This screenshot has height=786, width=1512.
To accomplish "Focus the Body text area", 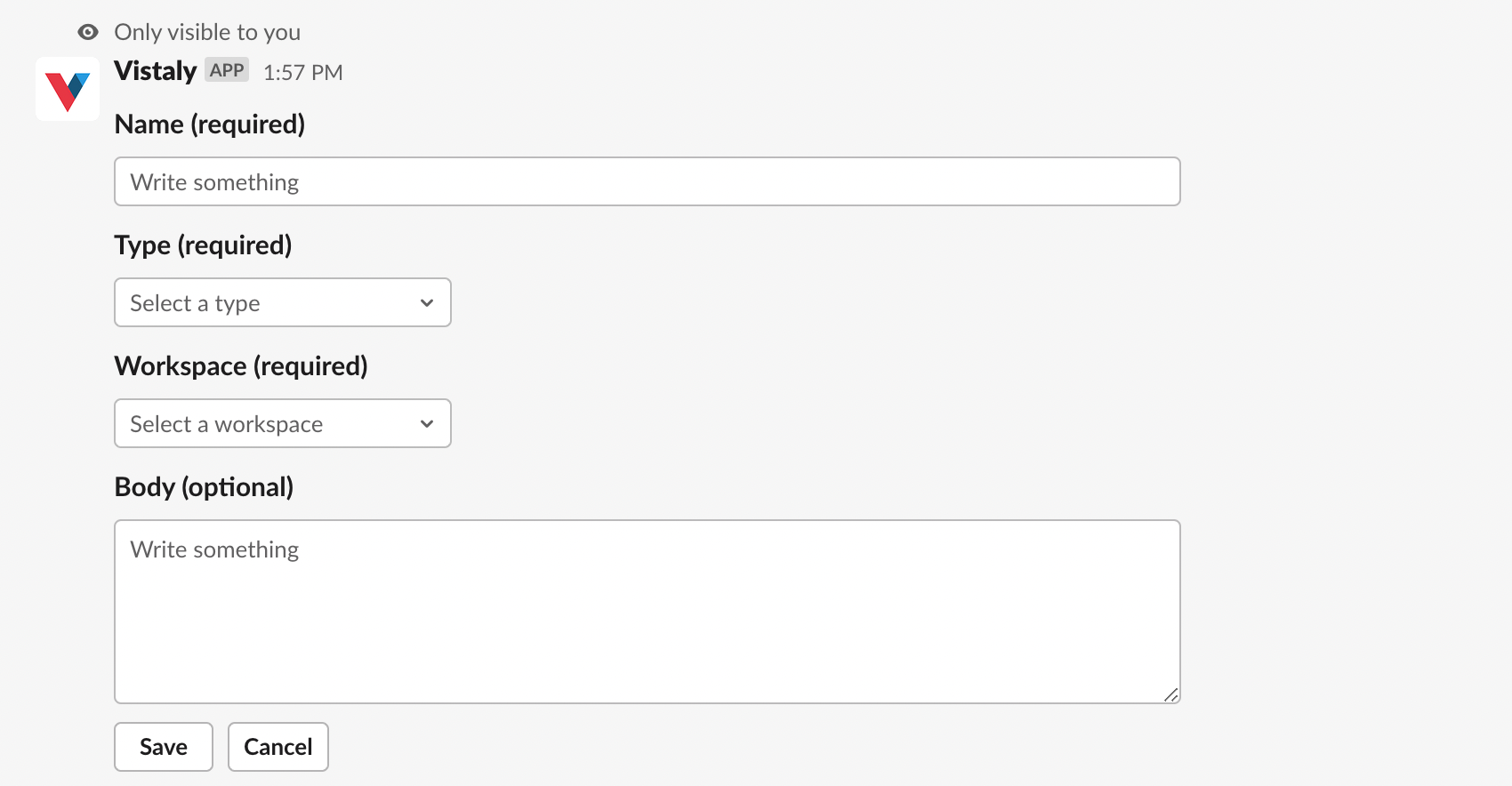I will 647,612.
